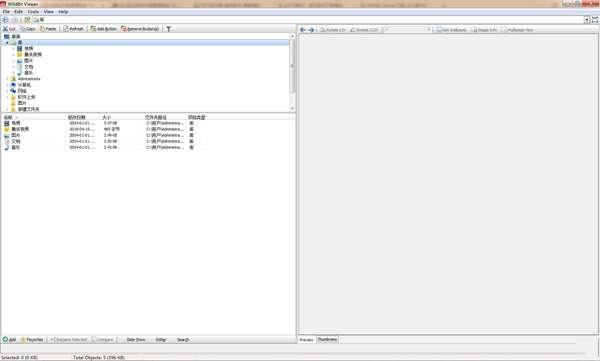Open the Edit menu
600x361 pixels.
(18, 12)
